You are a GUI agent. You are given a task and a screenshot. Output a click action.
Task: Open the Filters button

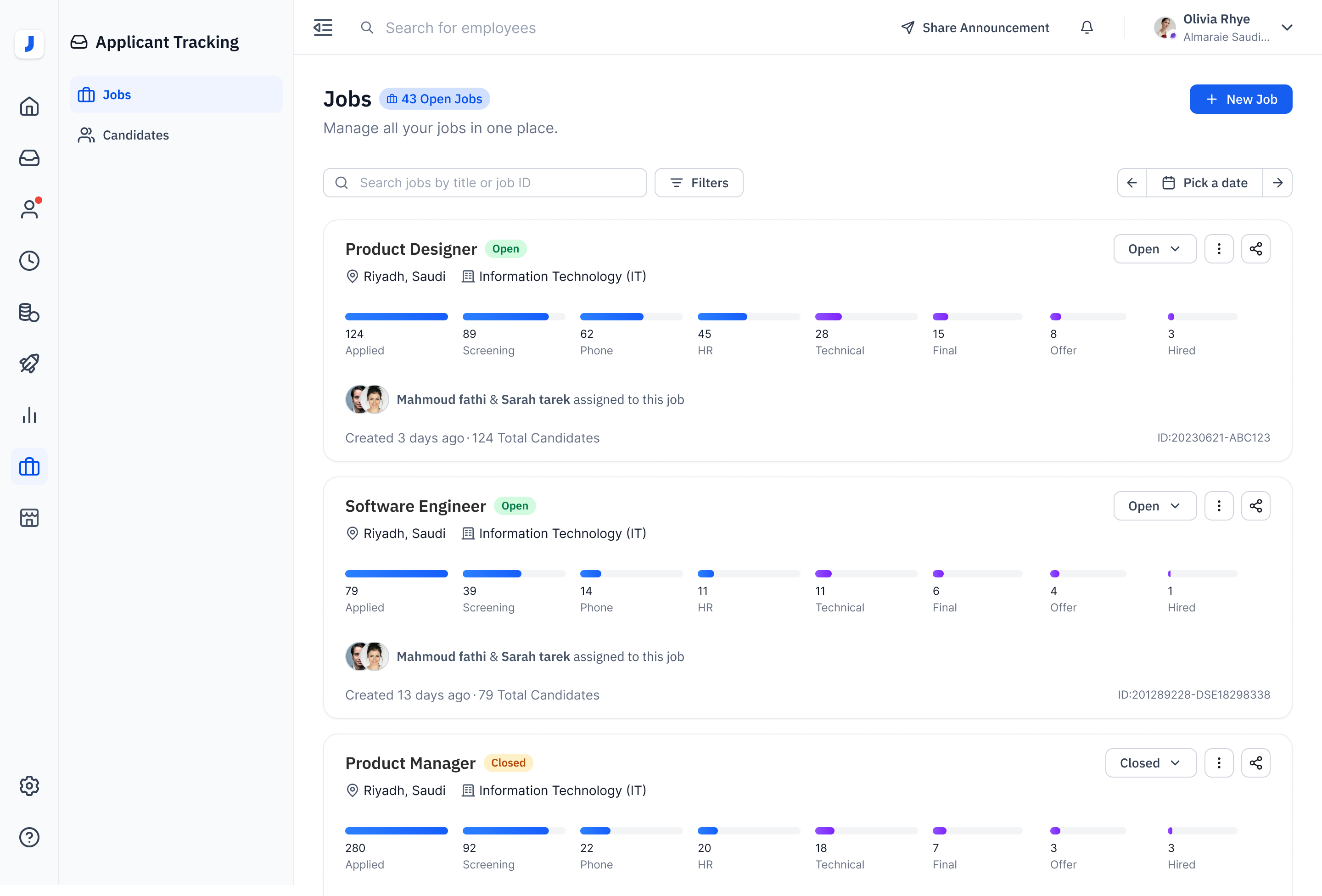pos(699,183)
